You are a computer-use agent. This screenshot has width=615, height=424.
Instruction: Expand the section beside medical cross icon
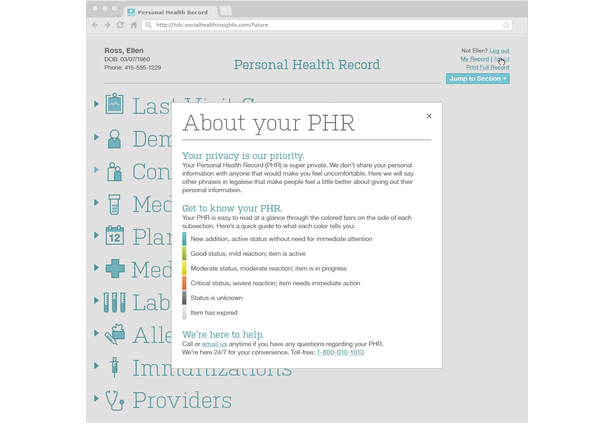pyautogui.click(x=96, y=268)
